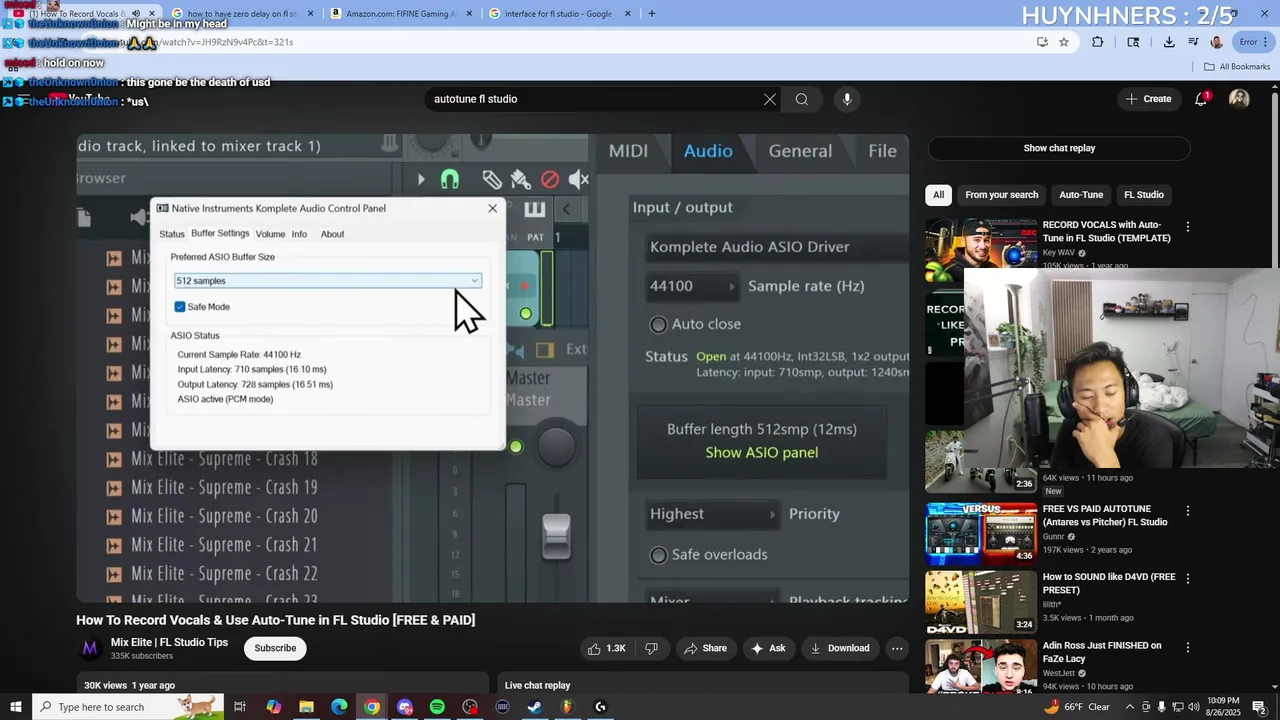Viewport: 1280px width, 720px height.
Task: Open Microsoft Edge from the taskbar
Action: pyautogui.click(x=339, y=707)
